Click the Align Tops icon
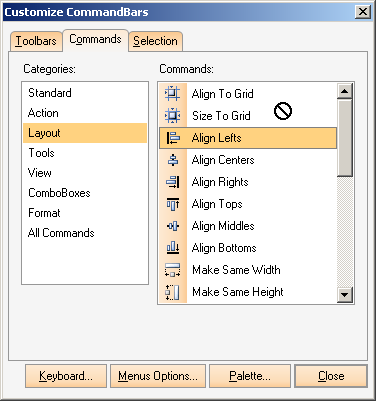This screenshot has height=401, width=376. (173, 204)
